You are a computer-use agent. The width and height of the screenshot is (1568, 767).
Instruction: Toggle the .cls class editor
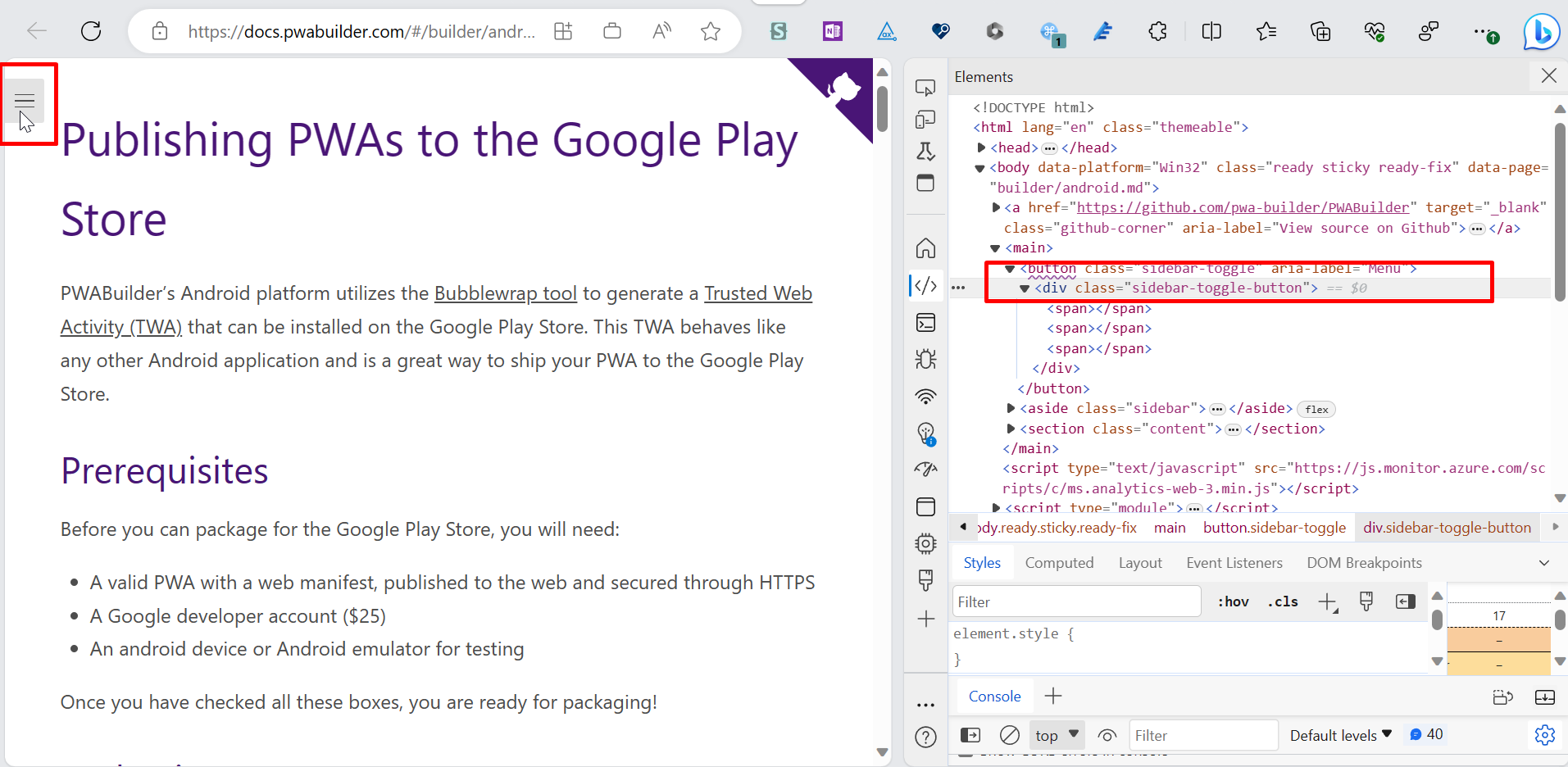click(x=1283, y=601)
